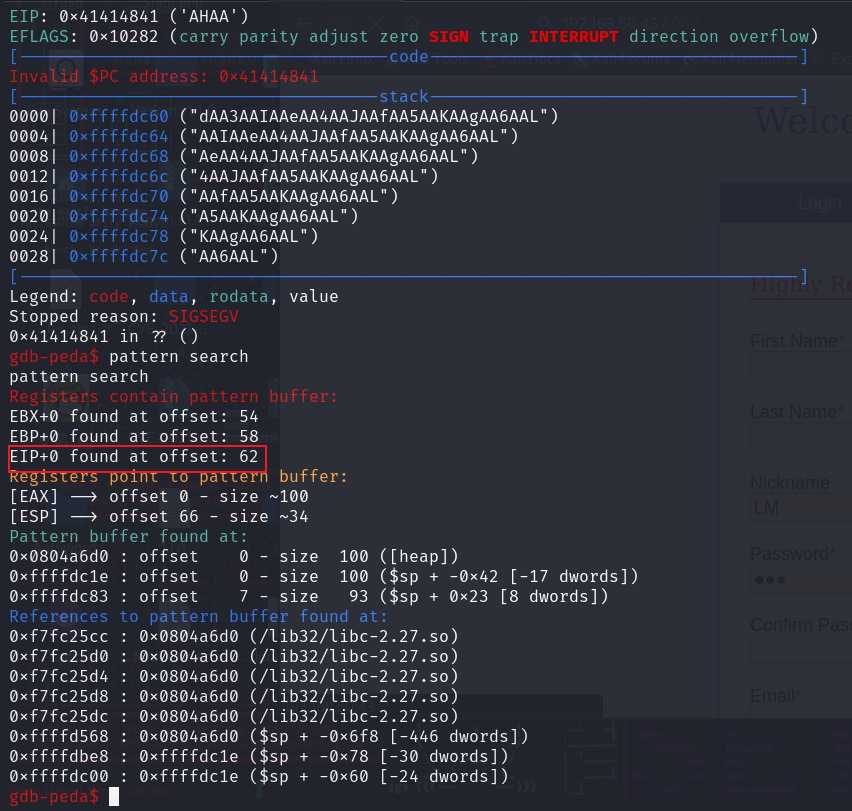Click the 0xf7fc25d4 libc reference line
This screenshot has height=811, width=852.
234,676
